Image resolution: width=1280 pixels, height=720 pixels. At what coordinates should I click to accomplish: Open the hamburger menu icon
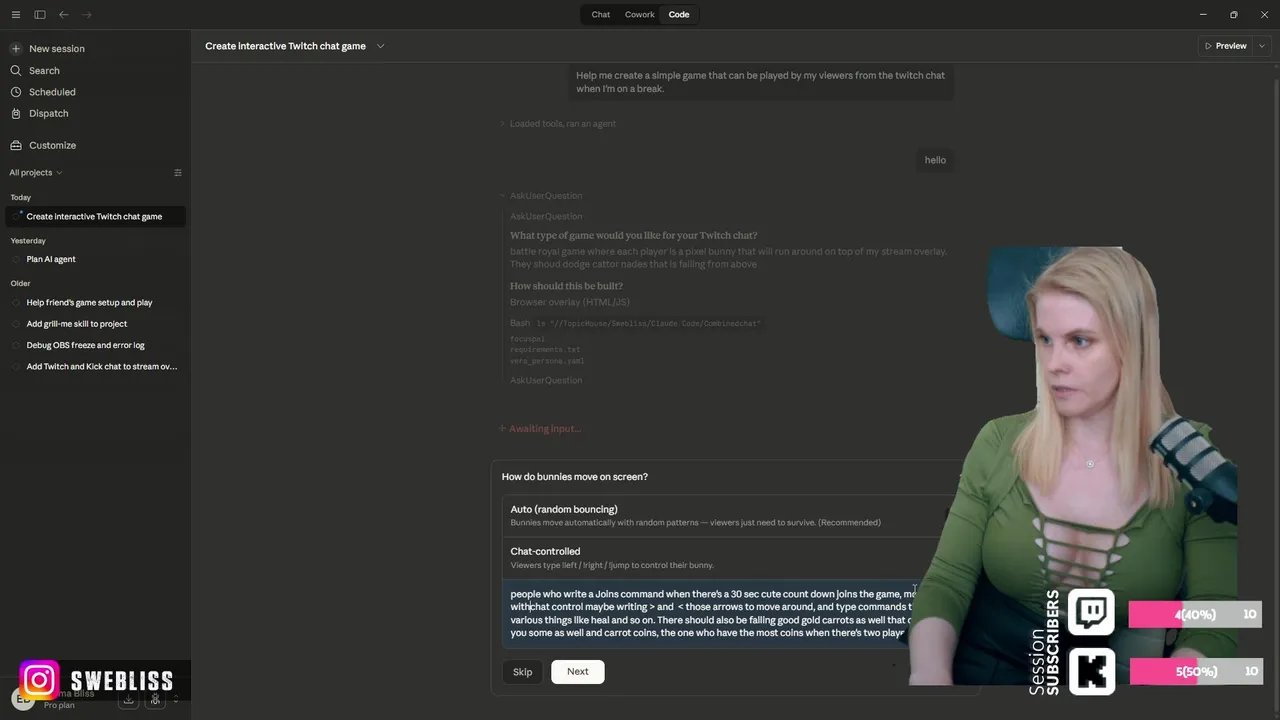(15, 15)
